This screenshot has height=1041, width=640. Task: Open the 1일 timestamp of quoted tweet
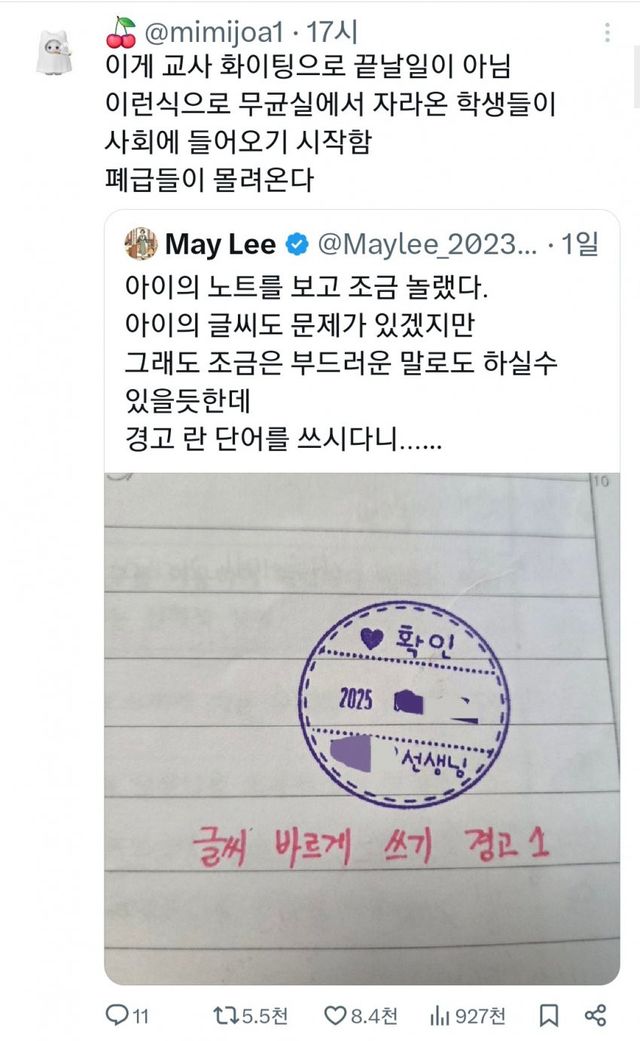580,244
